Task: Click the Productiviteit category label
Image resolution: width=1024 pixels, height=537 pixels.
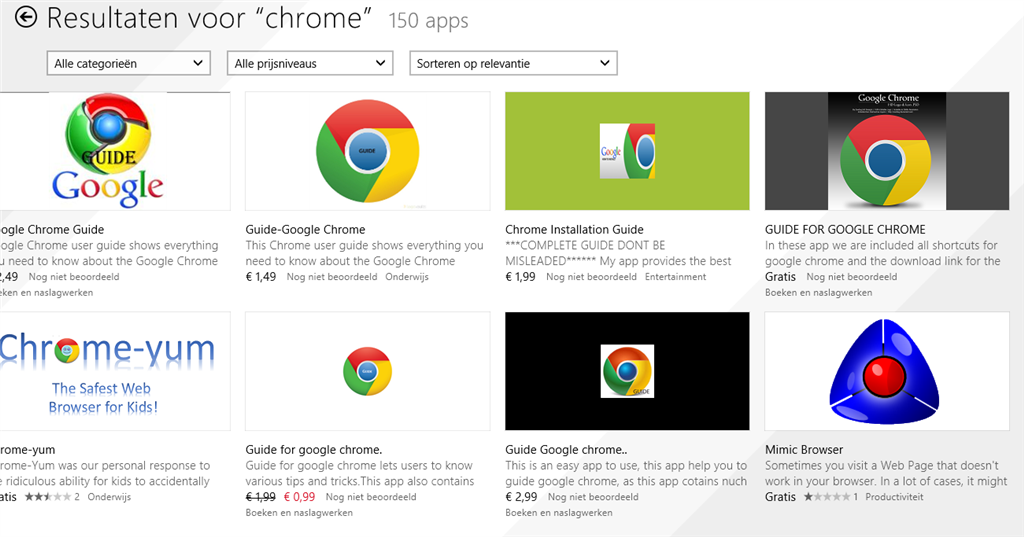Action: click(894, 496)
